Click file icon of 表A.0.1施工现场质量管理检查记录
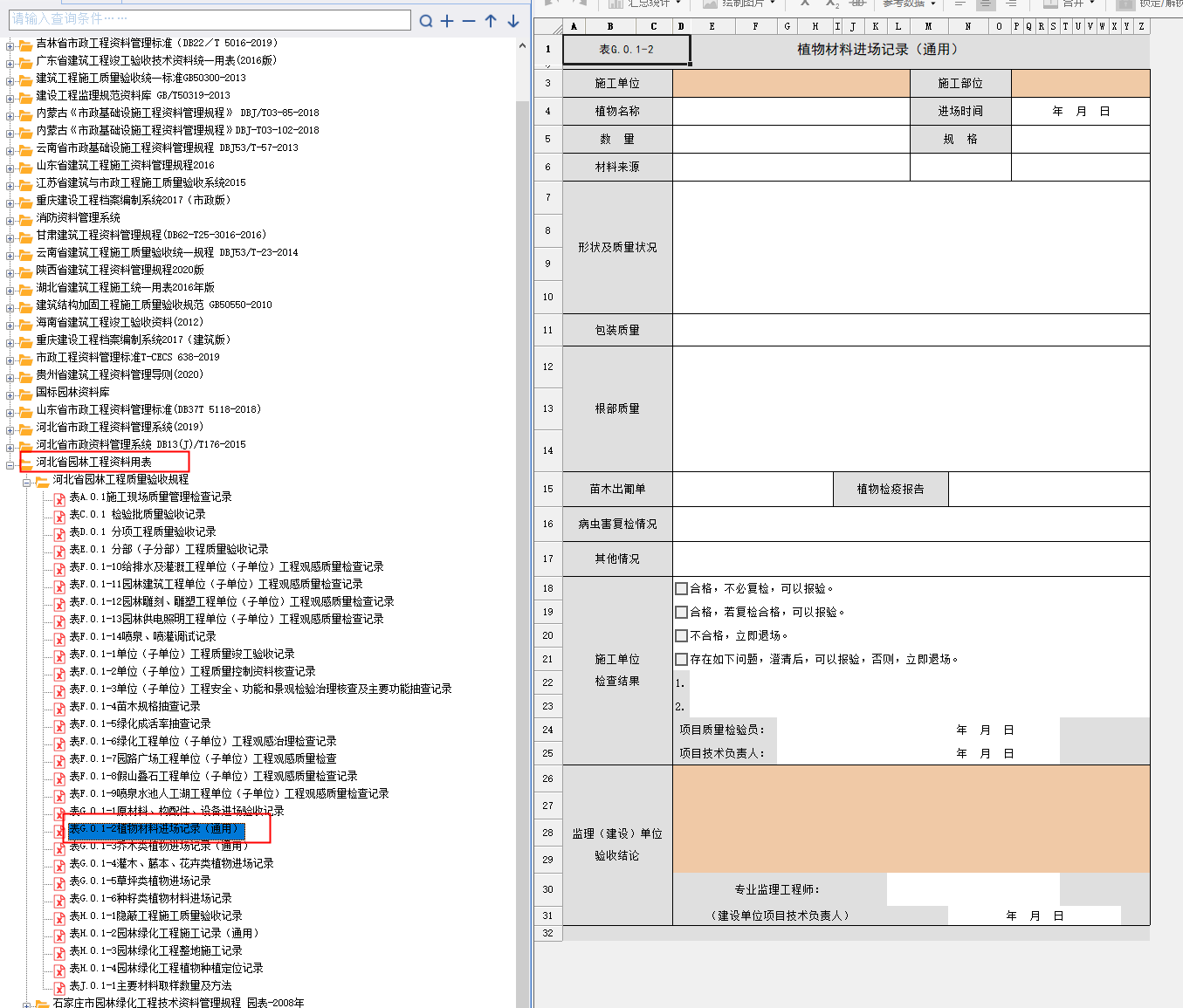This screenshot has width=1183, height=1008. point(59,499)
